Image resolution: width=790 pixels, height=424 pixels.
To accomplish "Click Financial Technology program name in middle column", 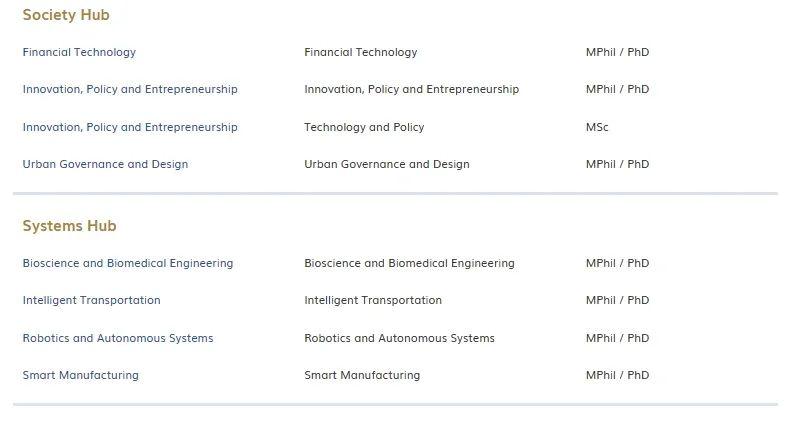I will coord(361,52).
